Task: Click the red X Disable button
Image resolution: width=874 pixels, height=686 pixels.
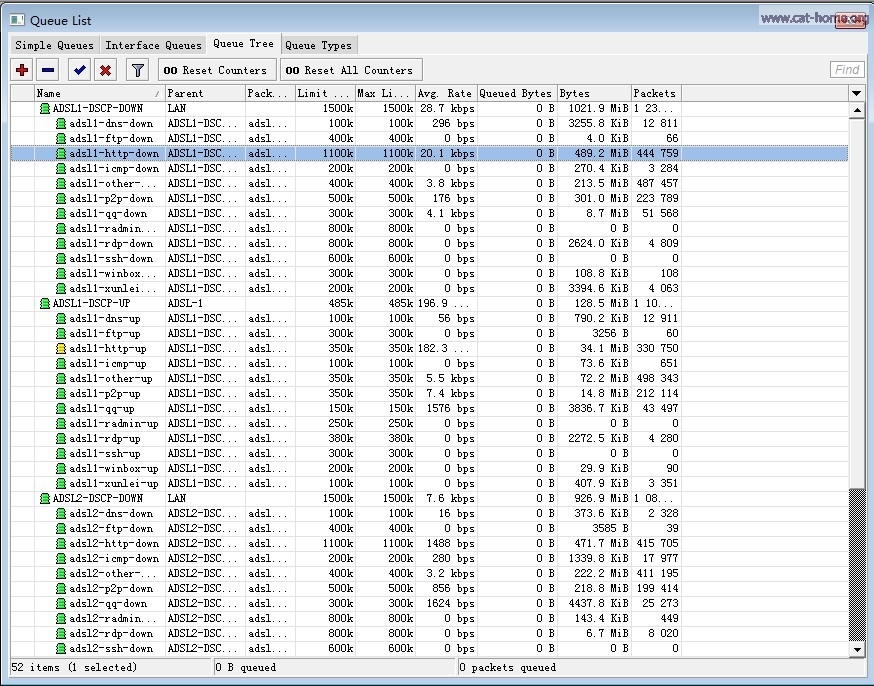Action: click(x=104, y=70)
